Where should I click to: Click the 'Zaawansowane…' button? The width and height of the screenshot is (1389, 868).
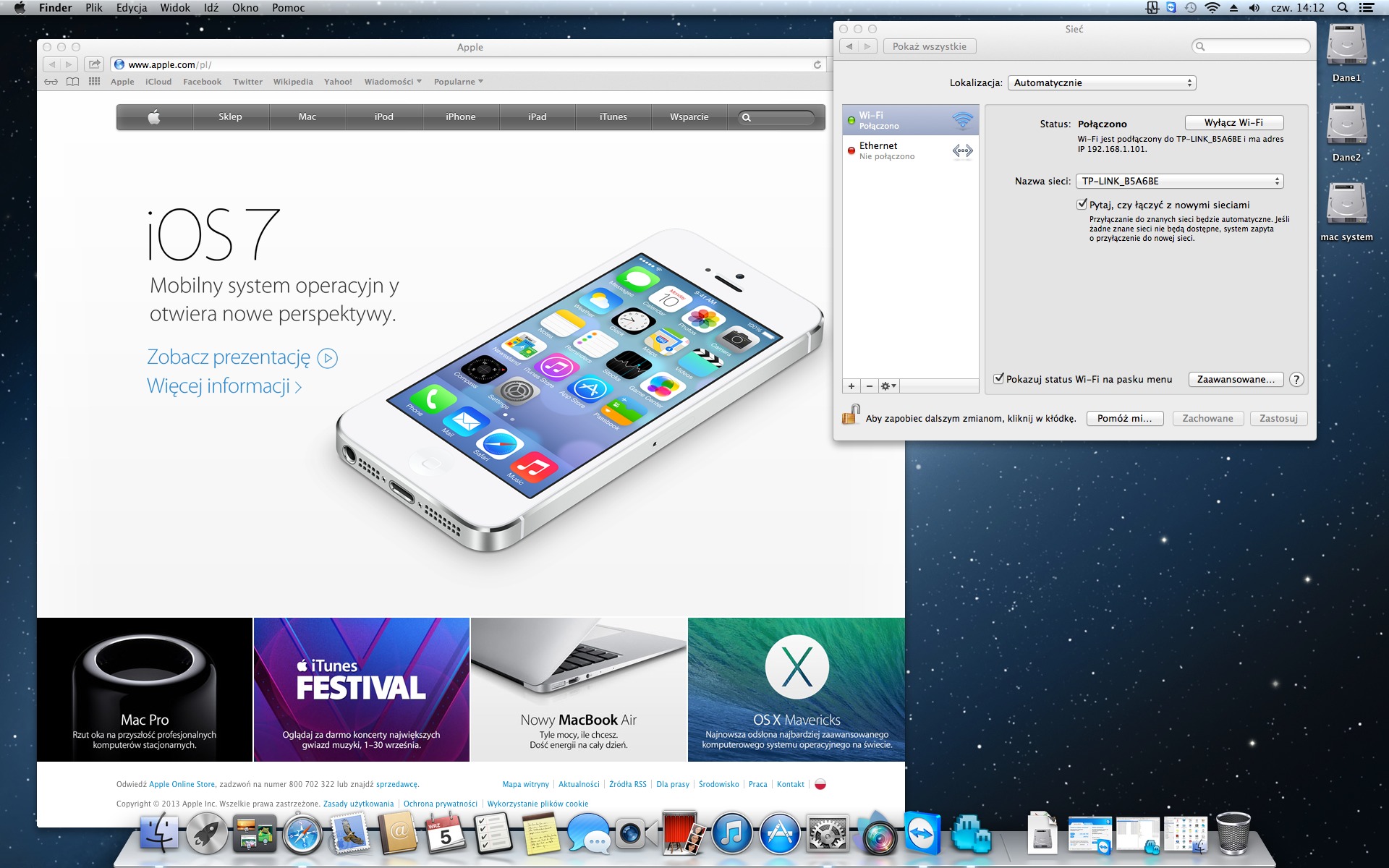pyautogui.click(x=1236, y=379)
